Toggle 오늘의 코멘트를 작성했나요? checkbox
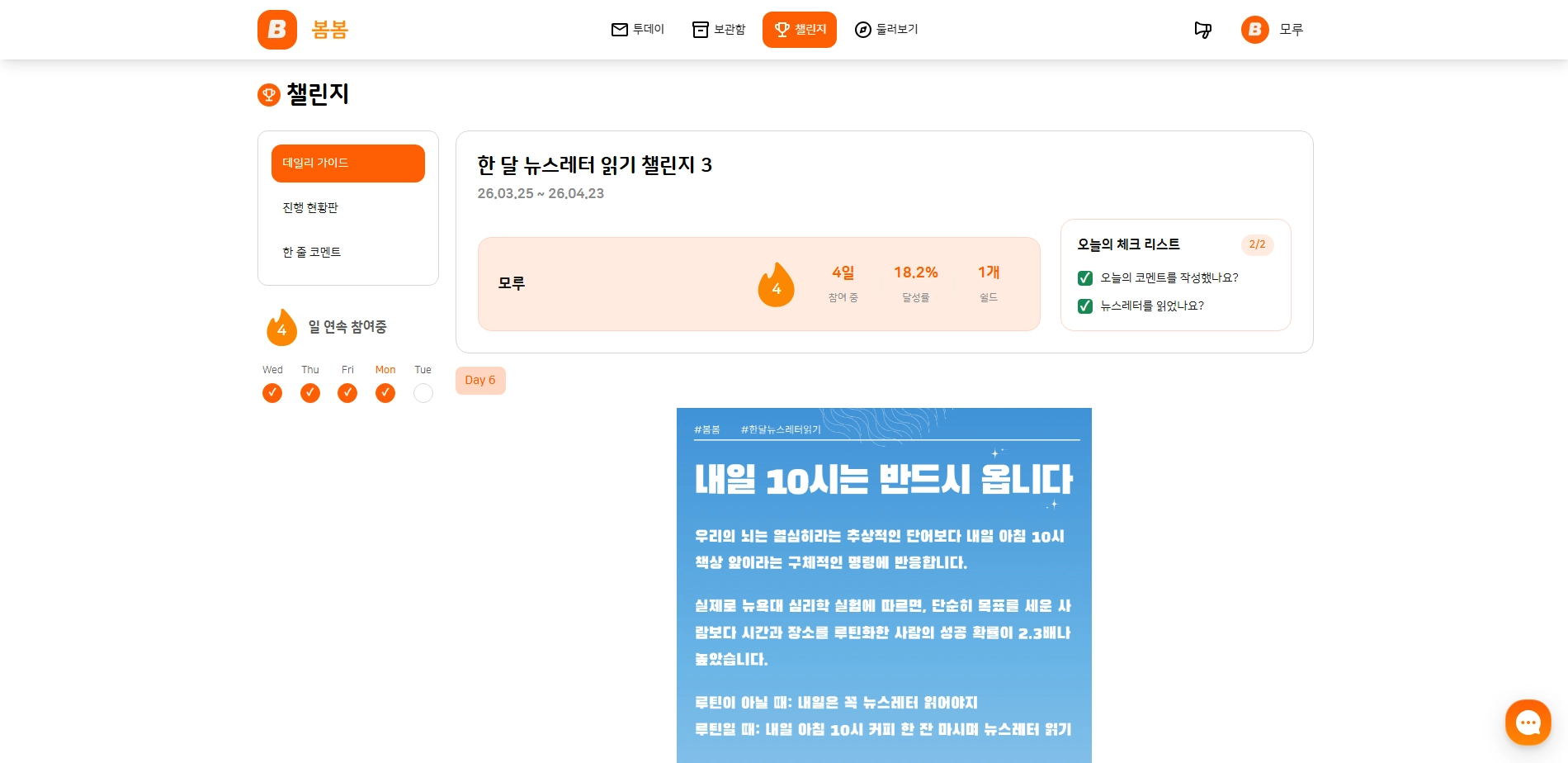1568x763 pixels. click(x=1085, y=278)
